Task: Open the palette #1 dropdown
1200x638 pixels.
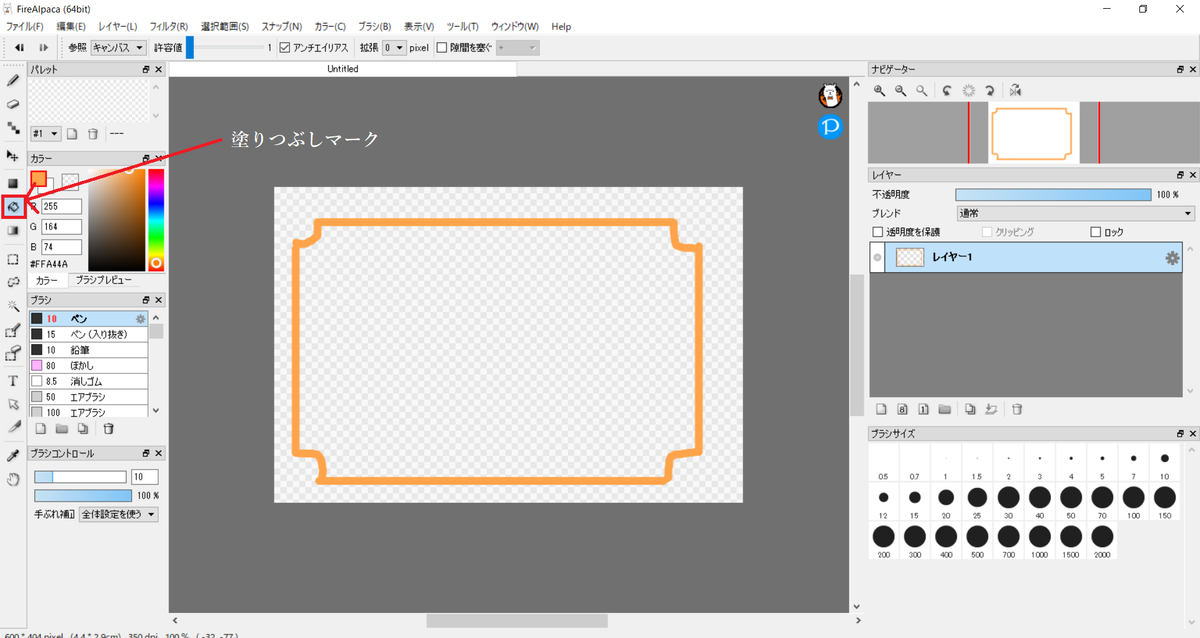Action: pyautogui.click(x=46, y=133)
